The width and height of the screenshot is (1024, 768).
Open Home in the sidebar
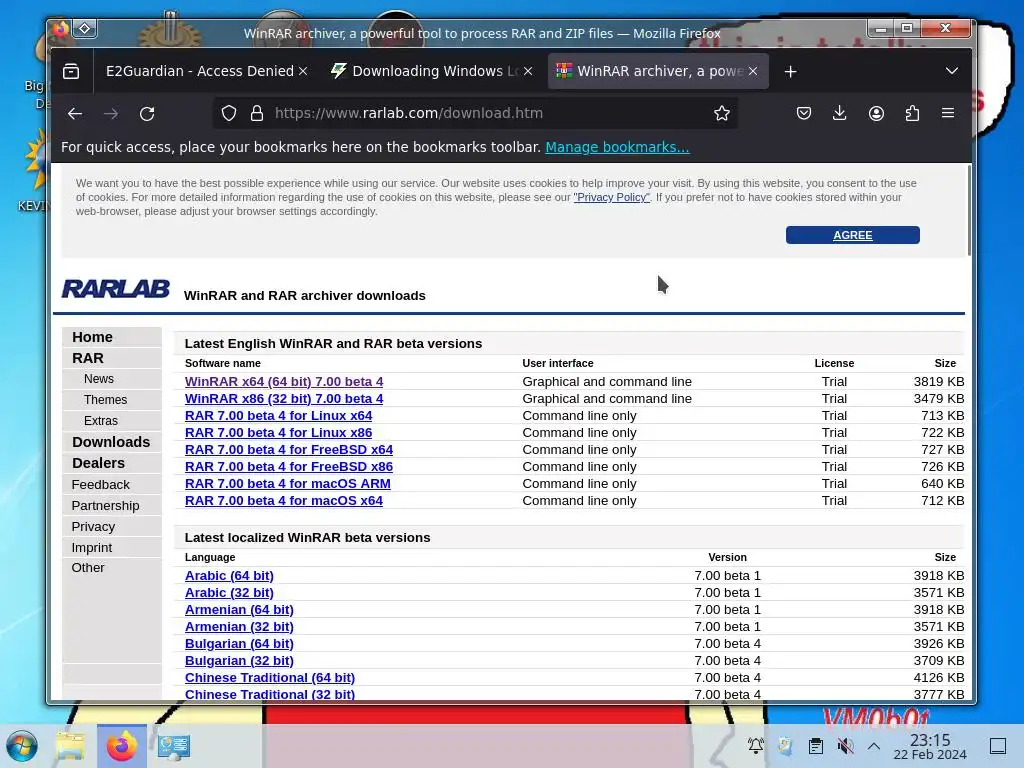tap(92, 337)
